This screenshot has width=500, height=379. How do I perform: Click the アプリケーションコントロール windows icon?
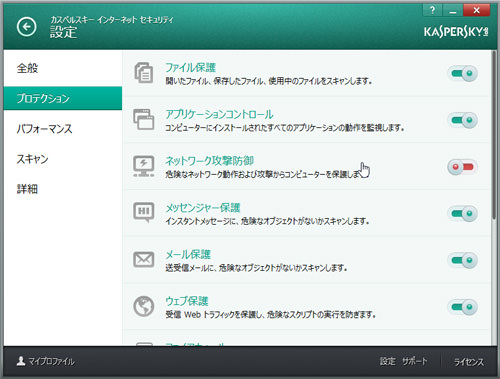point(144,119)
